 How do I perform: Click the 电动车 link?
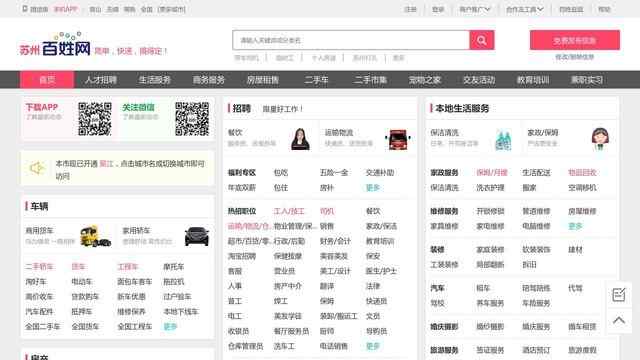point(82,282)
